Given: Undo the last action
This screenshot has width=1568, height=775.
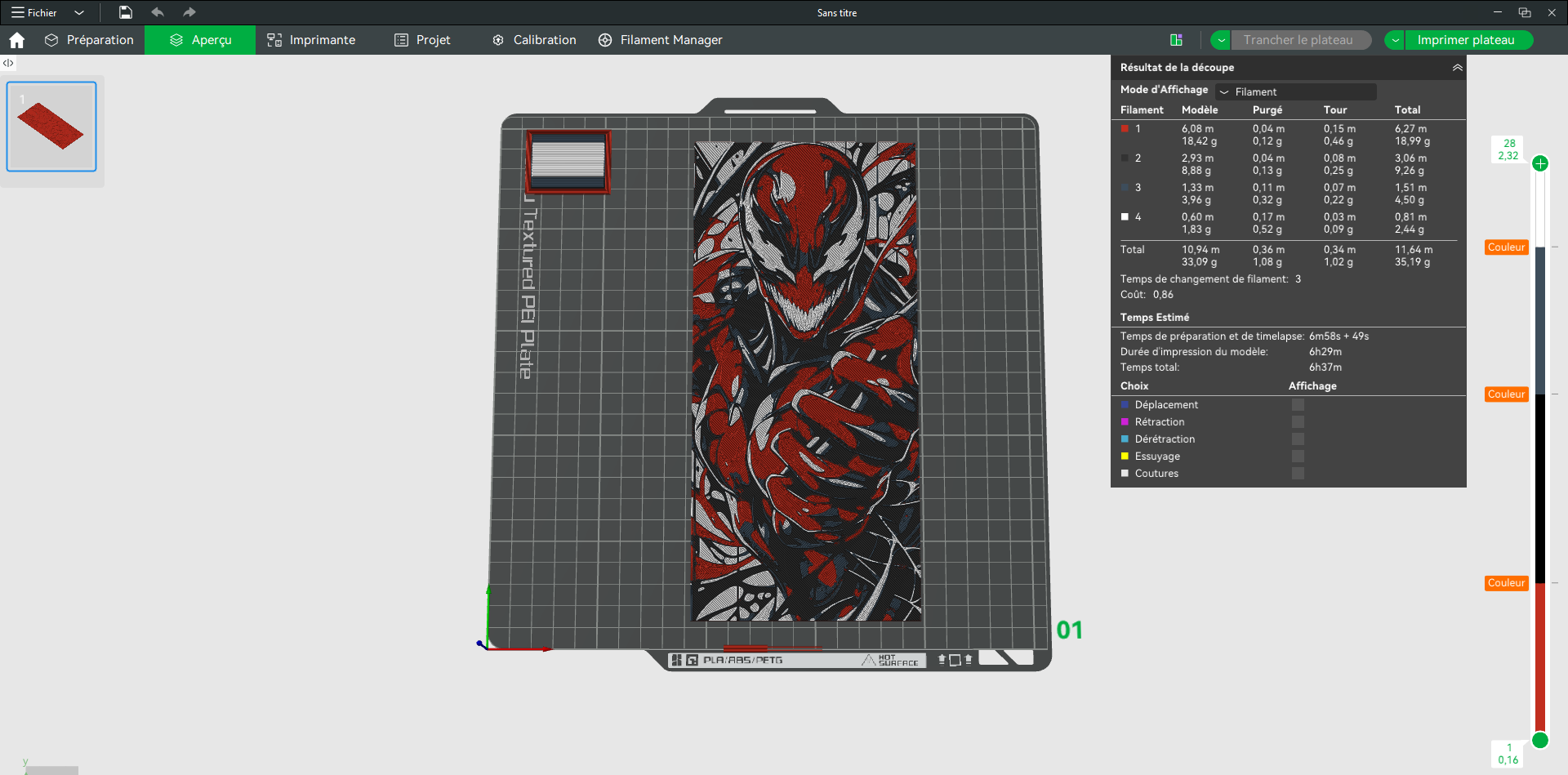Looking at the screenshot, I should coord(158,12).
